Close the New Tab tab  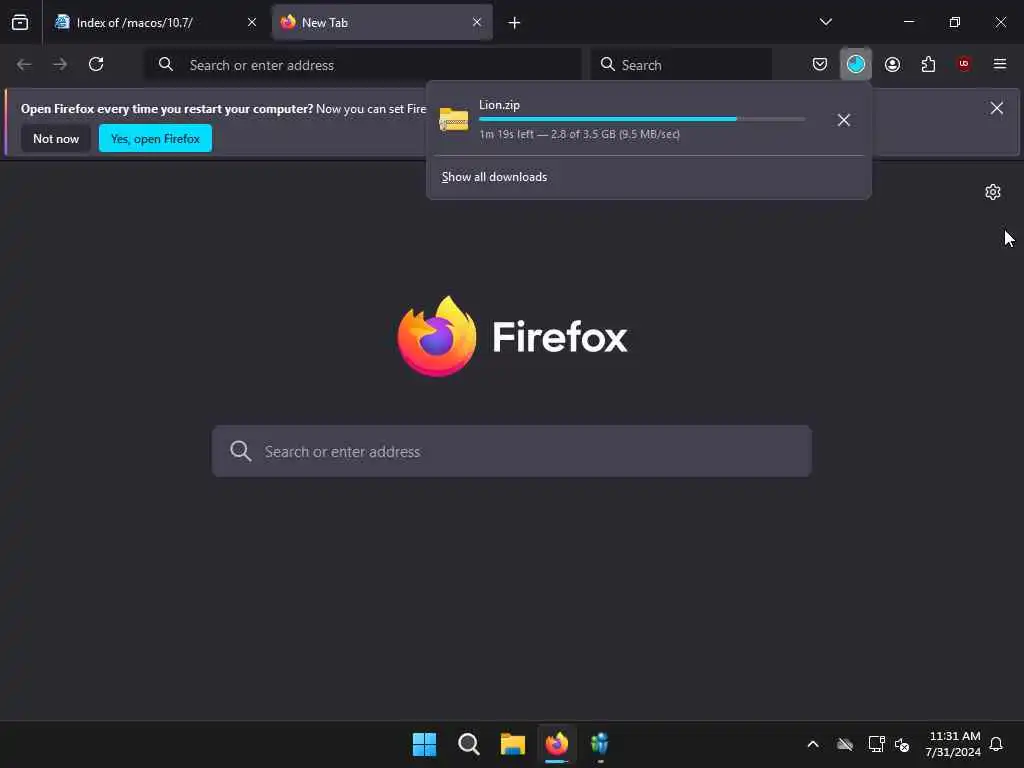click(477, 22)
